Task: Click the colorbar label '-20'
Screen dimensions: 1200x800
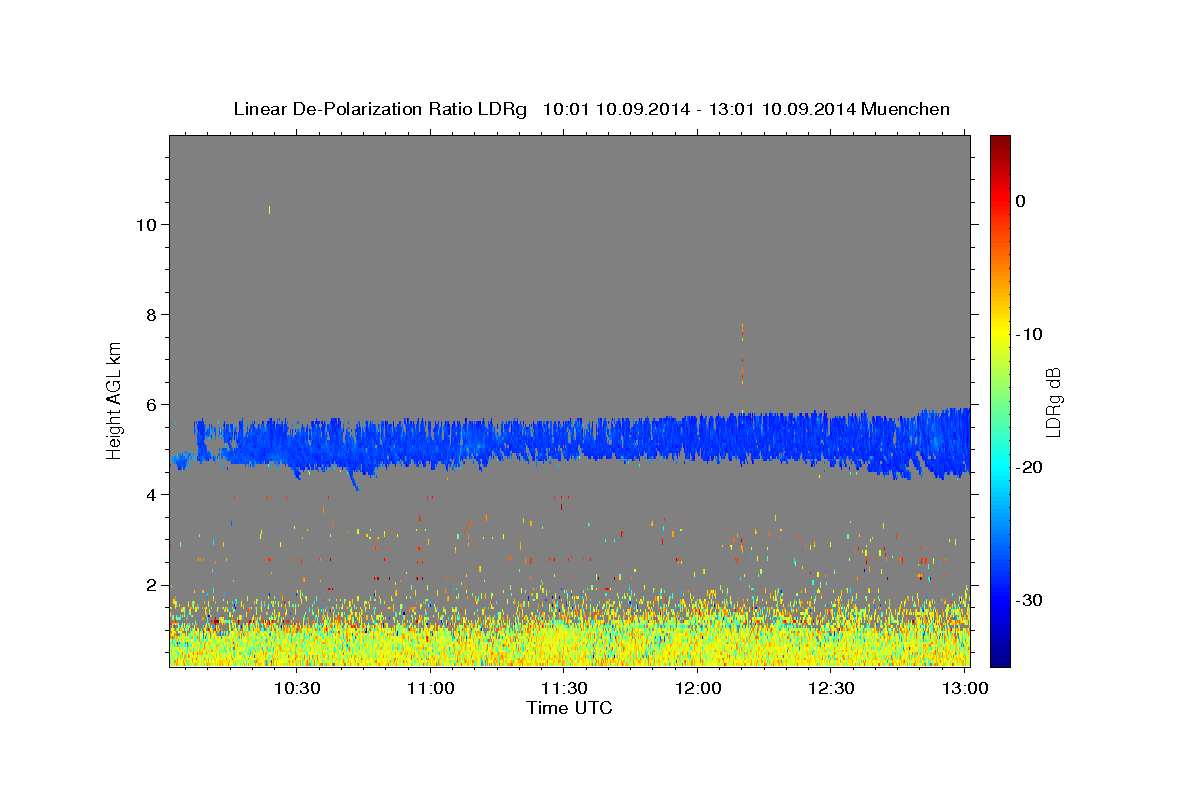Action: pos(1029,467)
